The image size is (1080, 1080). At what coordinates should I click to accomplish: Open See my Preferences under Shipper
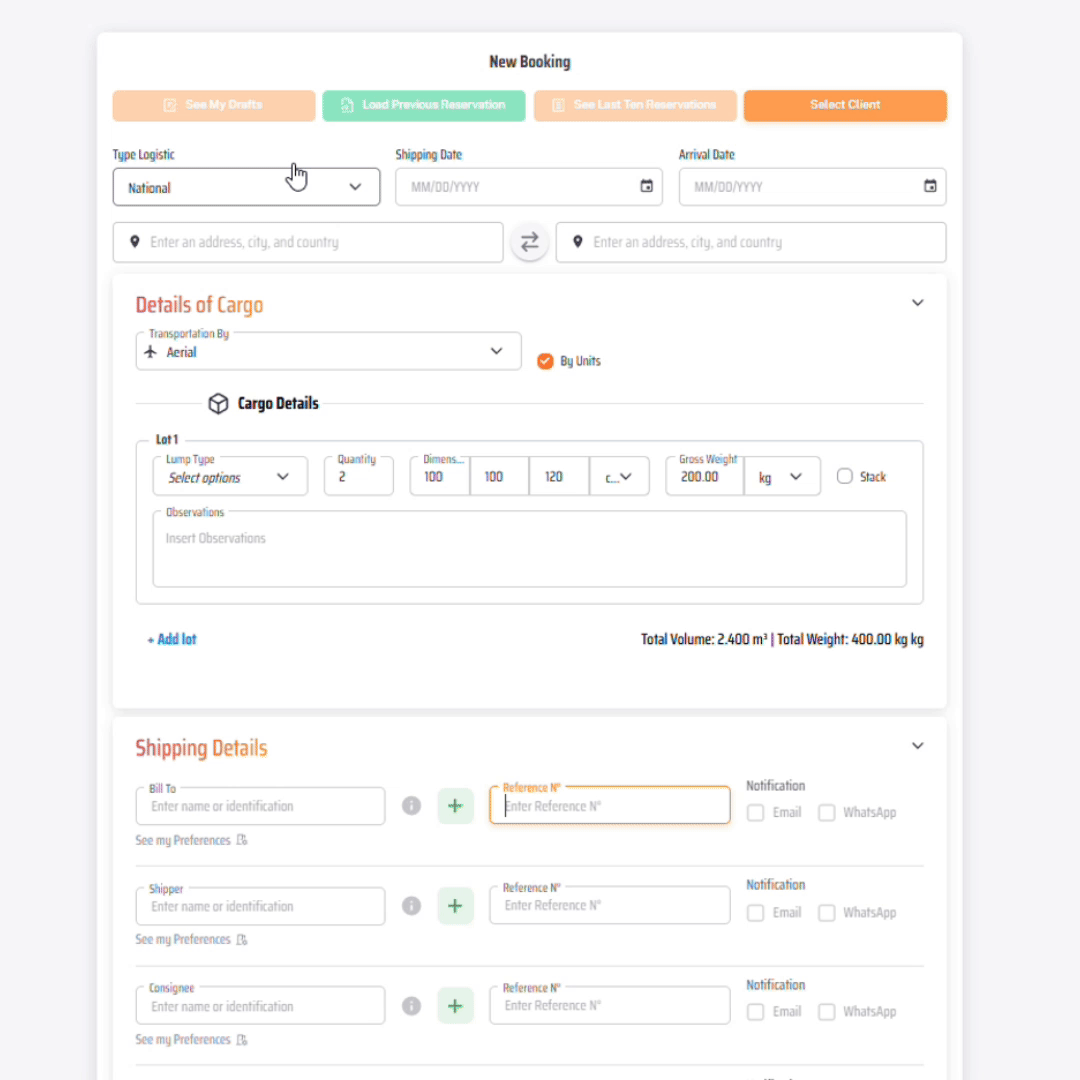coord(183,939)
